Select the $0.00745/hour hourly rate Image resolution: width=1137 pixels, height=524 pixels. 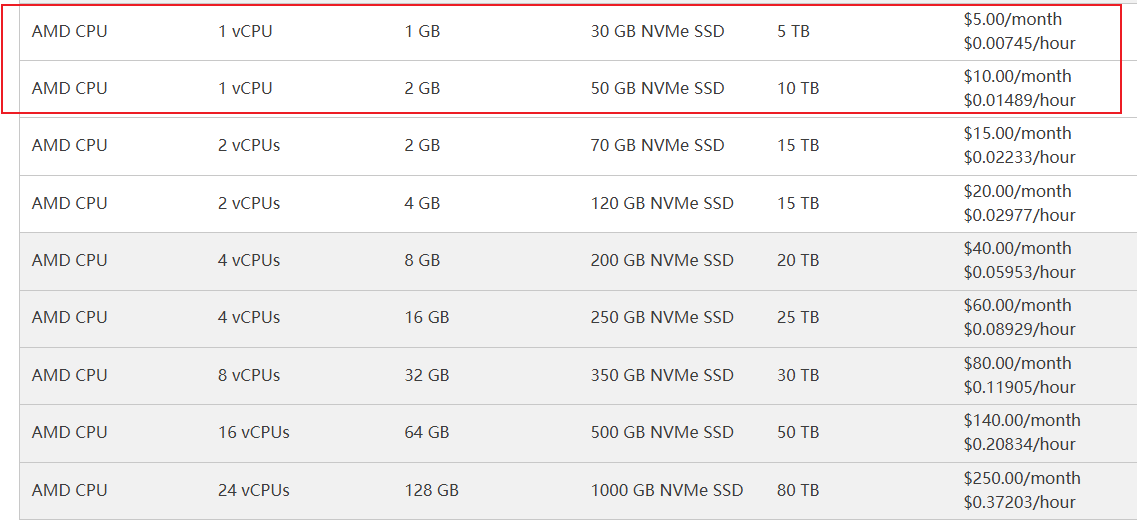tap(1019, 43)
